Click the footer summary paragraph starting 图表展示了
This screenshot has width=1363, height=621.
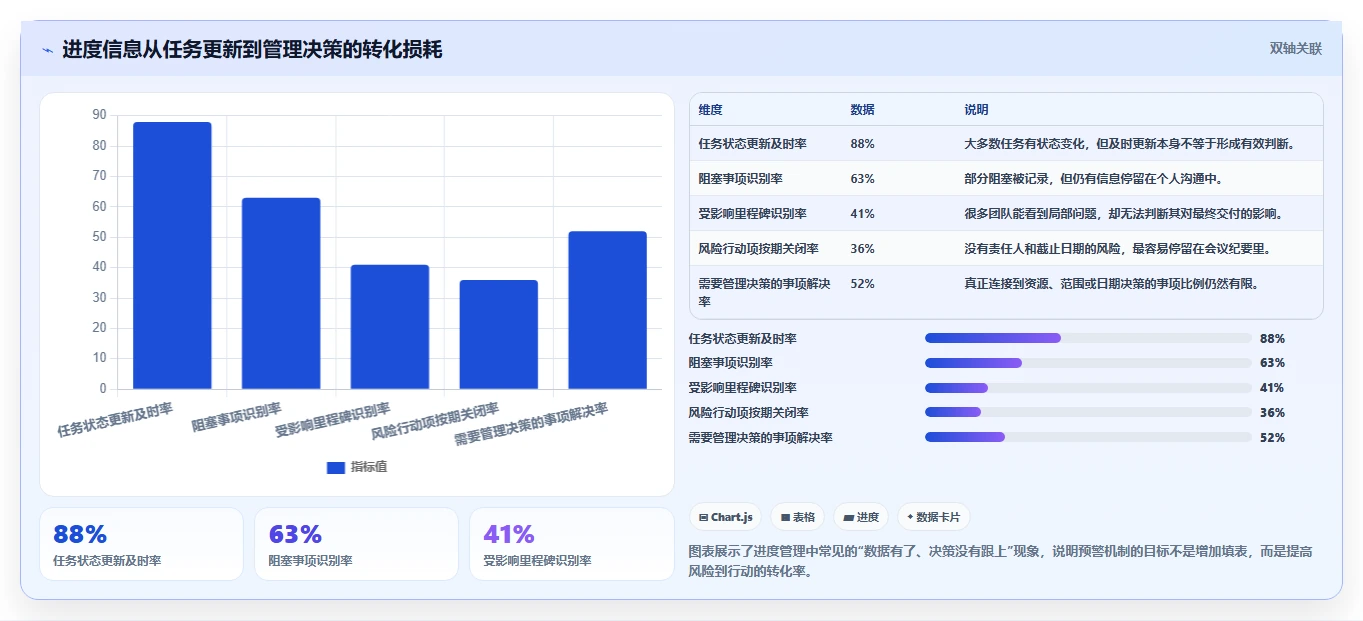(x=1001, y=561)
